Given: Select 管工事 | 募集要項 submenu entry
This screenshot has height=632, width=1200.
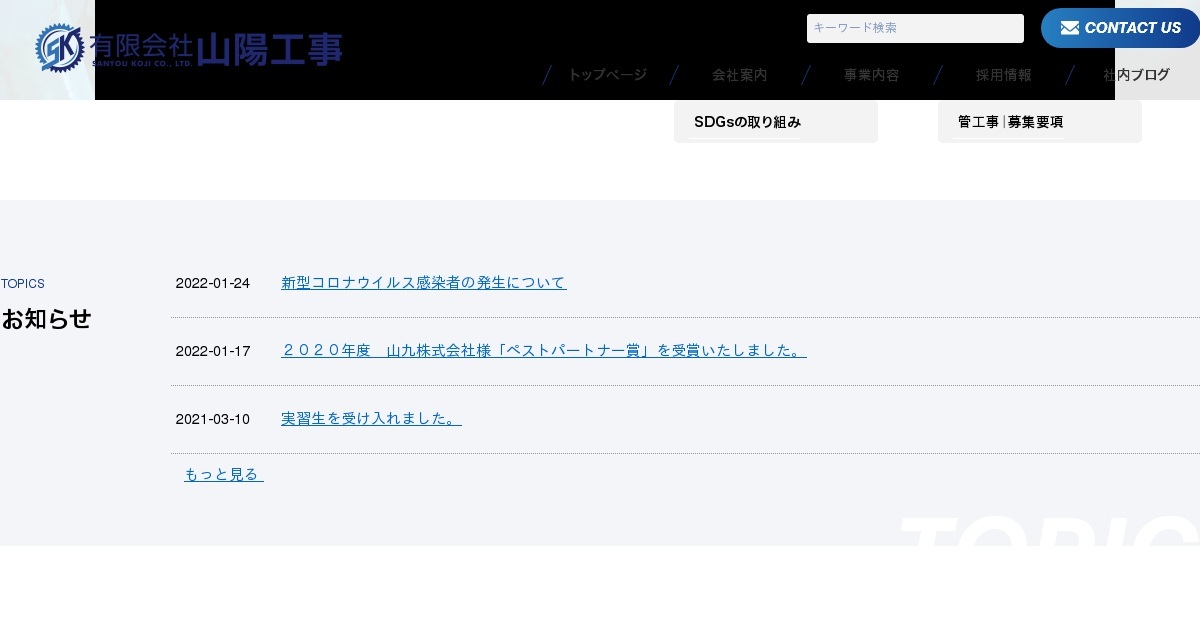Looking at the screenshot, I should click(x=1040, y=122).
